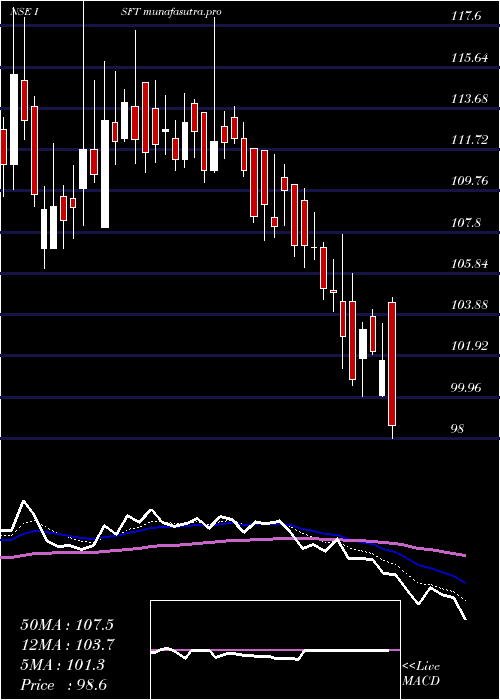Click the 103.88 price axis label
The height and width of the screenshot is (700, 500).
click(470, 305)
